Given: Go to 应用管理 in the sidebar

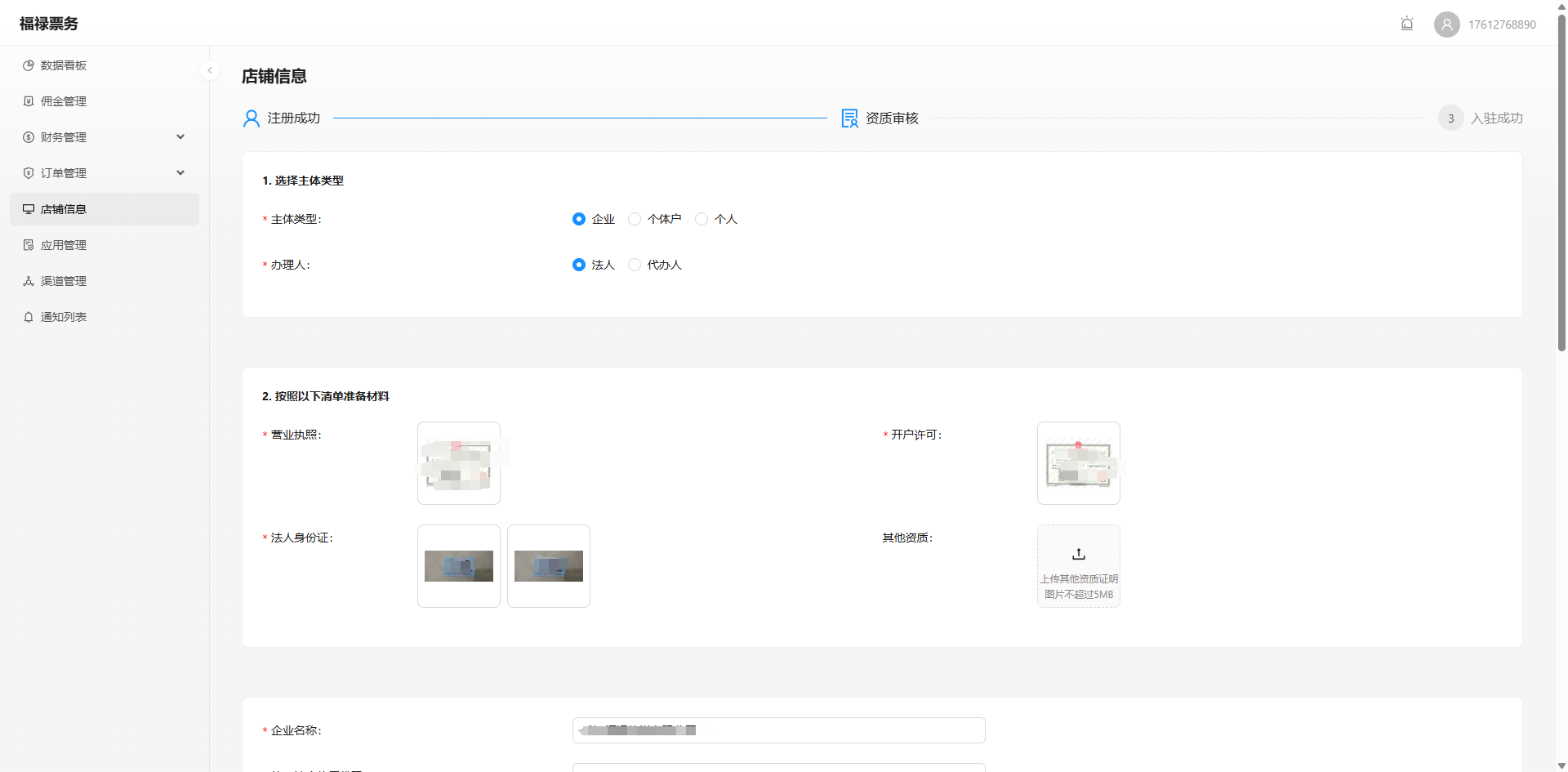Looking at the screenshot, I should (64, 245).
